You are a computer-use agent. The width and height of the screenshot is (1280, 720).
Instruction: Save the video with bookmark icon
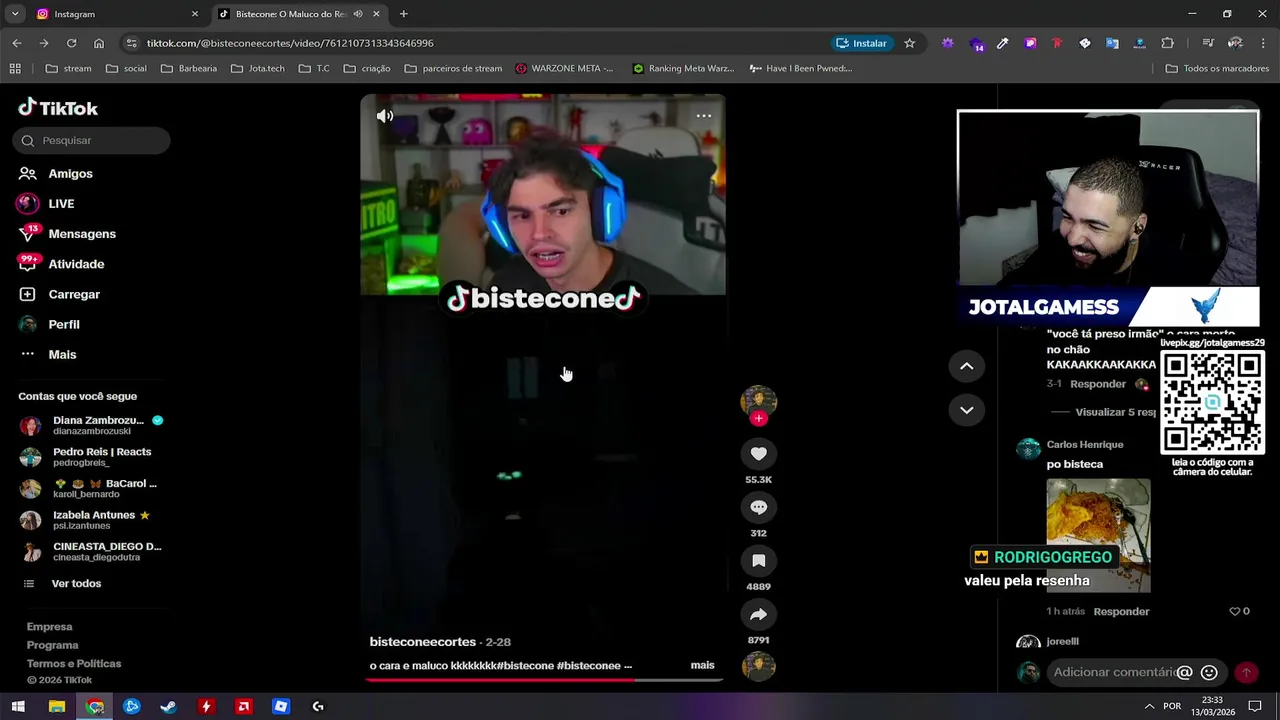coord(758,561)
